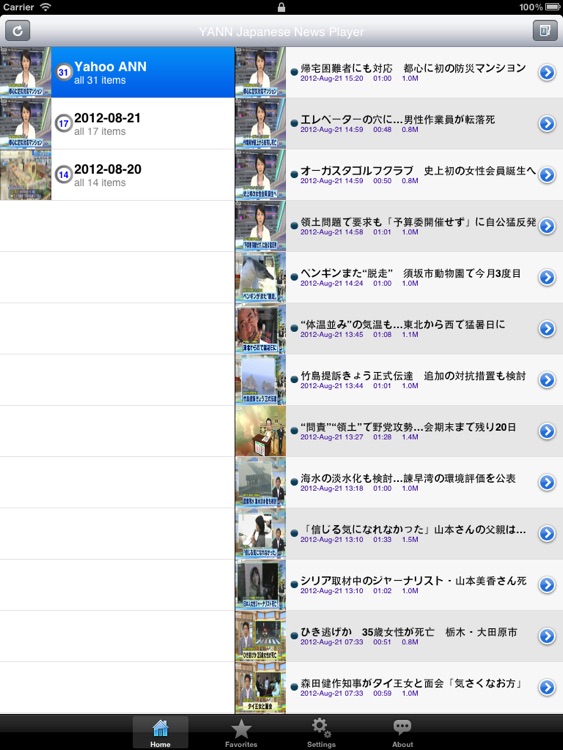Open detail arrow for 竹島提訴きょう正式伝達 news
Image resolution: width=563 pixels, height=750 pixels.
click(x=547, y=380)
